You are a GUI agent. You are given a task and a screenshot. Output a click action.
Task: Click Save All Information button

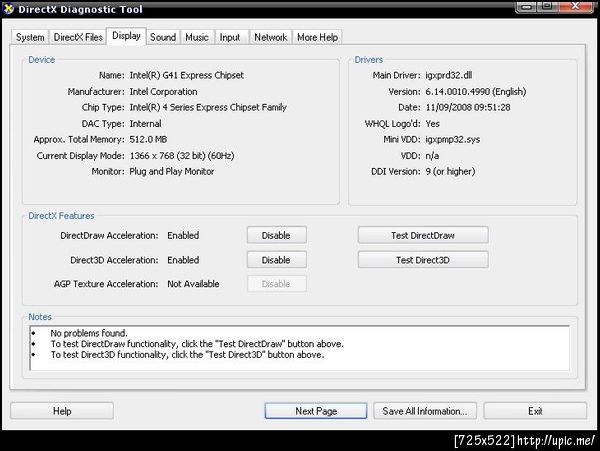425,411
